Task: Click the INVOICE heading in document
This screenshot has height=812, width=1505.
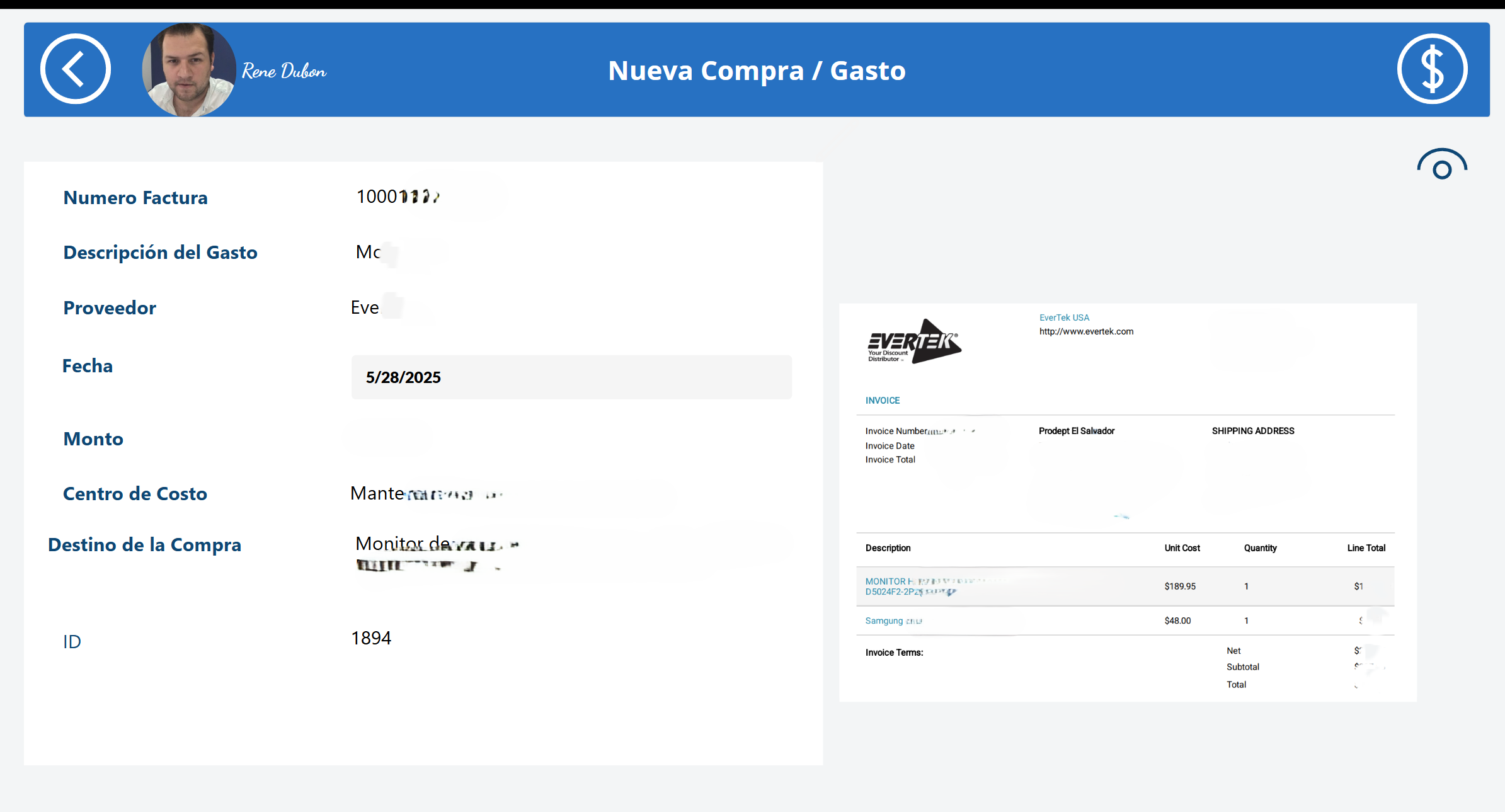Action: click(x=882, y=401)
